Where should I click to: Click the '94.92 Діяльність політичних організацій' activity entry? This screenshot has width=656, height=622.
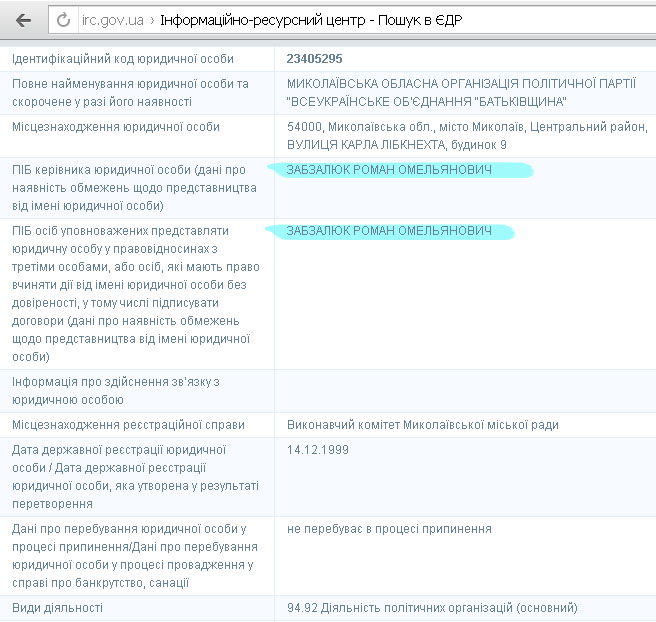coord(431,608)
